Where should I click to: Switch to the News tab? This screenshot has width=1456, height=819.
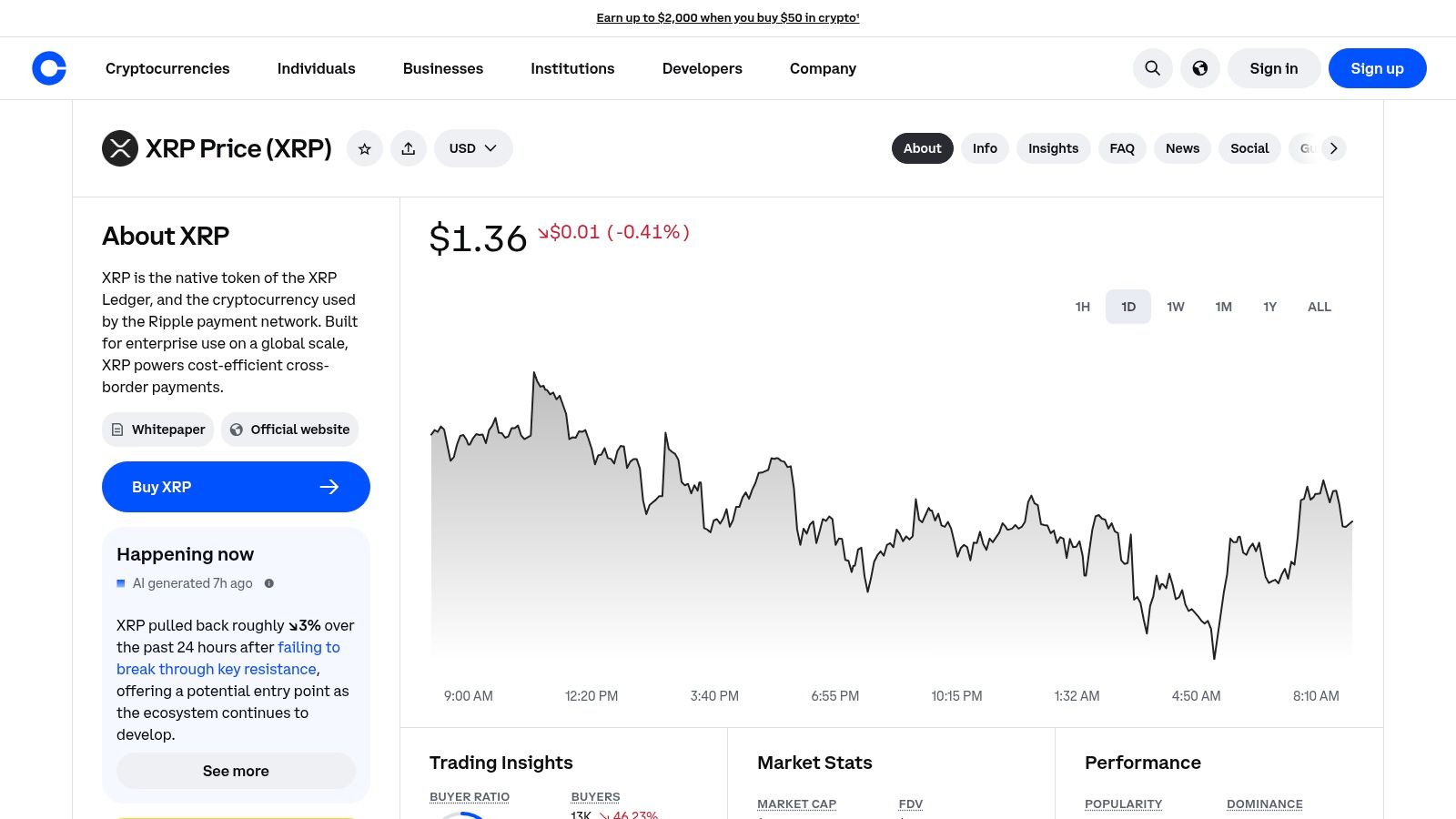[1182, 148]
